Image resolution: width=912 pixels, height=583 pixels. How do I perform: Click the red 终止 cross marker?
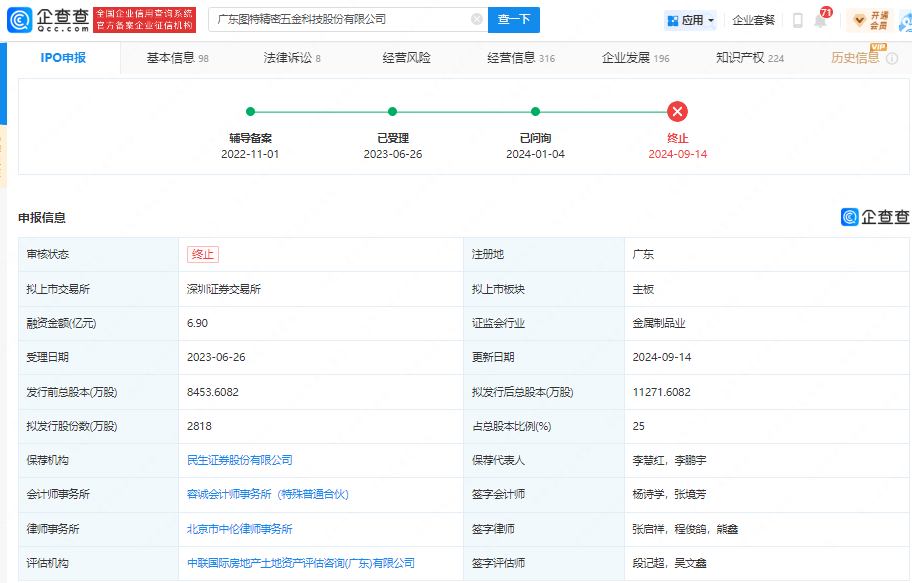coord(678,111)
